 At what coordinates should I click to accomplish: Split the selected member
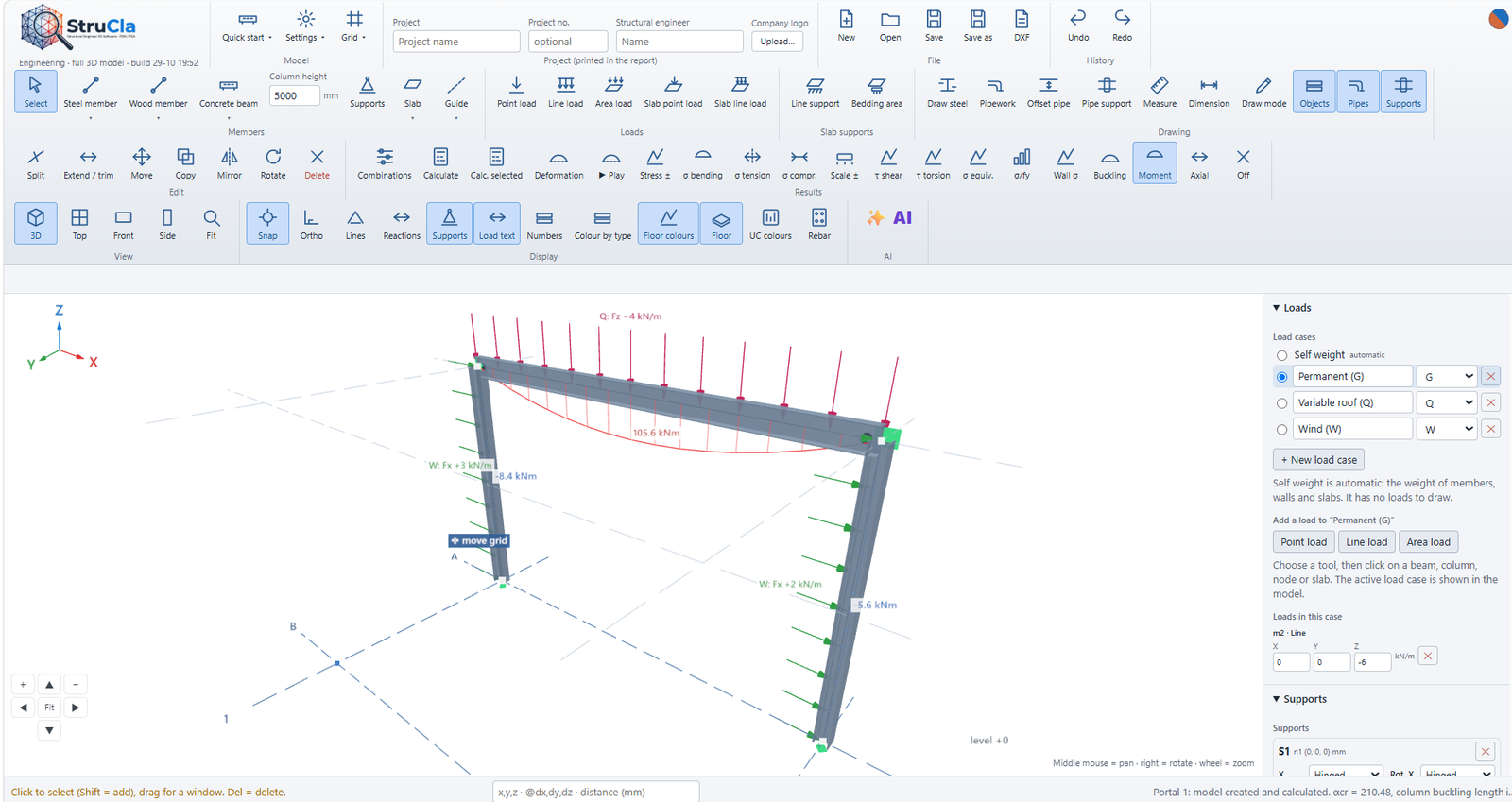(x=36, y=163)
